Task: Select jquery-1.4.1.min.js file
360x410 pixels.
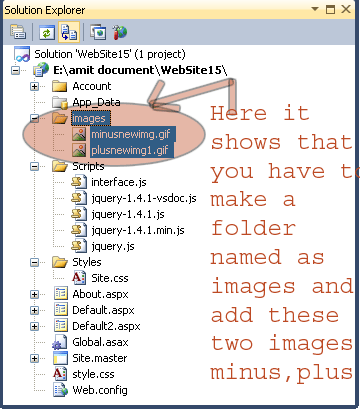Action: click(138, 230)
